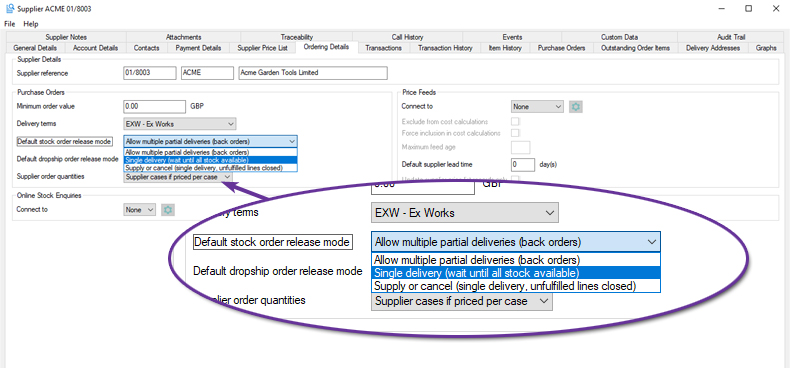Go to Purchase Orders tab

pos(561,48)
